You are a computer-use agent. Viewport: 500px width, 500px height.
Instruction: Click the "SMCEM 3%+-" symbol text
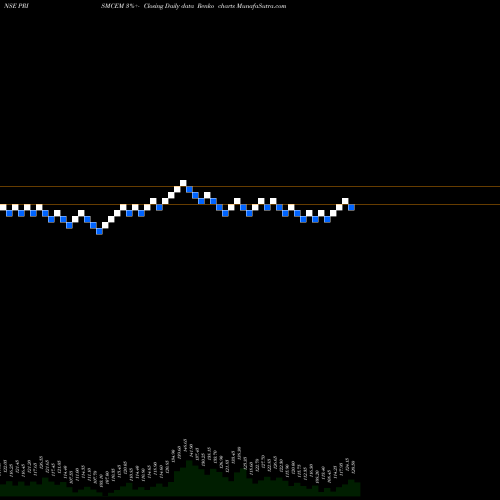[120, 6]
